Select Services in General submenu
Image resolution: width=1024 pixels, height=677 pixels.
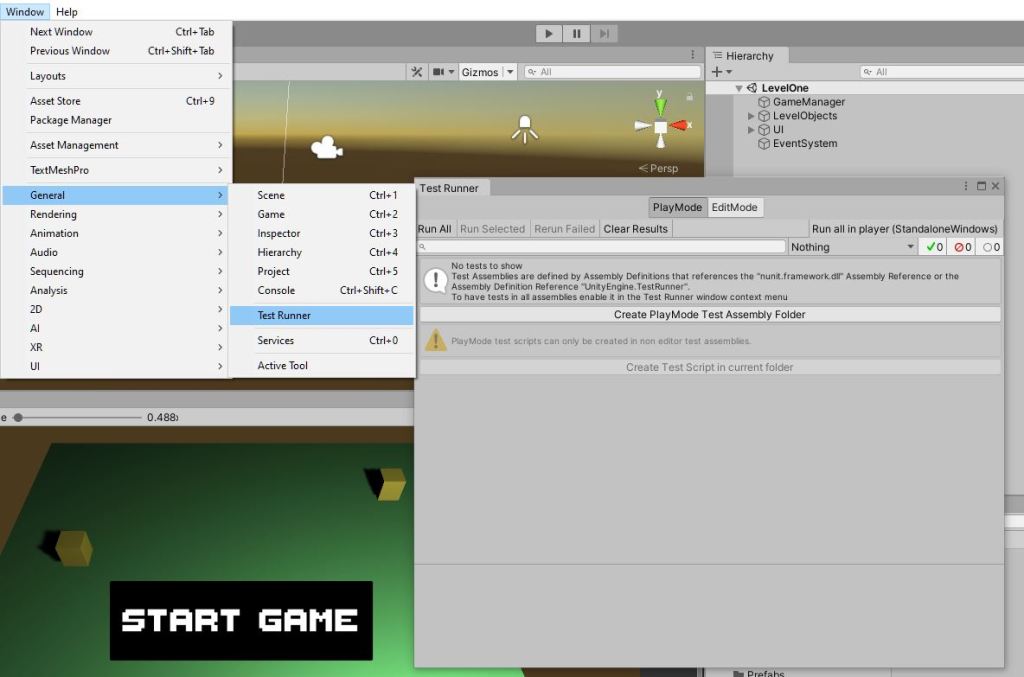(x=322, y=340)
